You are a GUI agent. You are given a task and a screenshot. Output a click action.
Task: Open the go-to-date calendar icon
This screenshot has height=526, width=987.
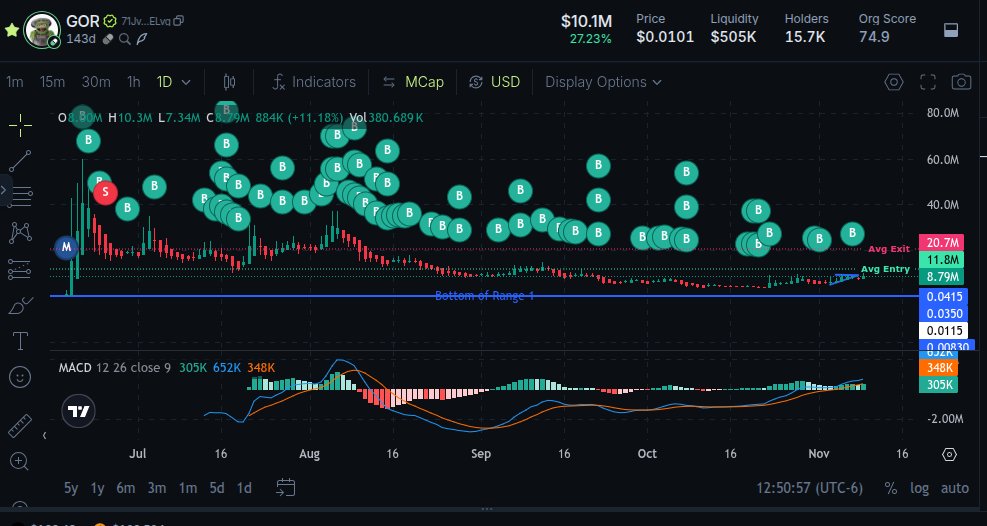(x=286, y=486)
